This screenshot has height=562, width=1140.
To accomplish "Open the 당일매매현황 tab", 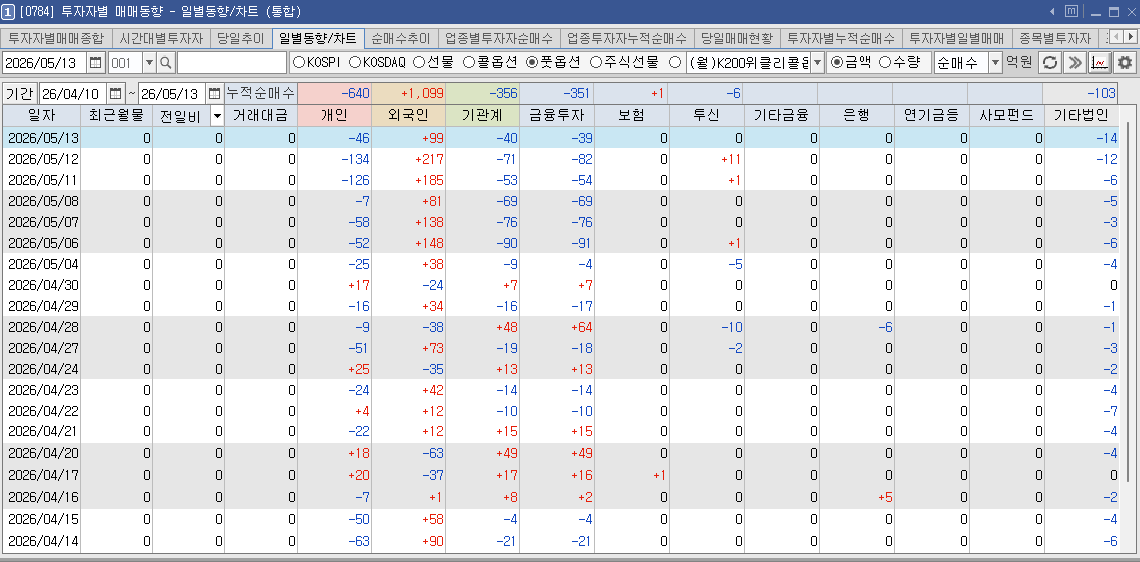I will click(x=736, y=39).
